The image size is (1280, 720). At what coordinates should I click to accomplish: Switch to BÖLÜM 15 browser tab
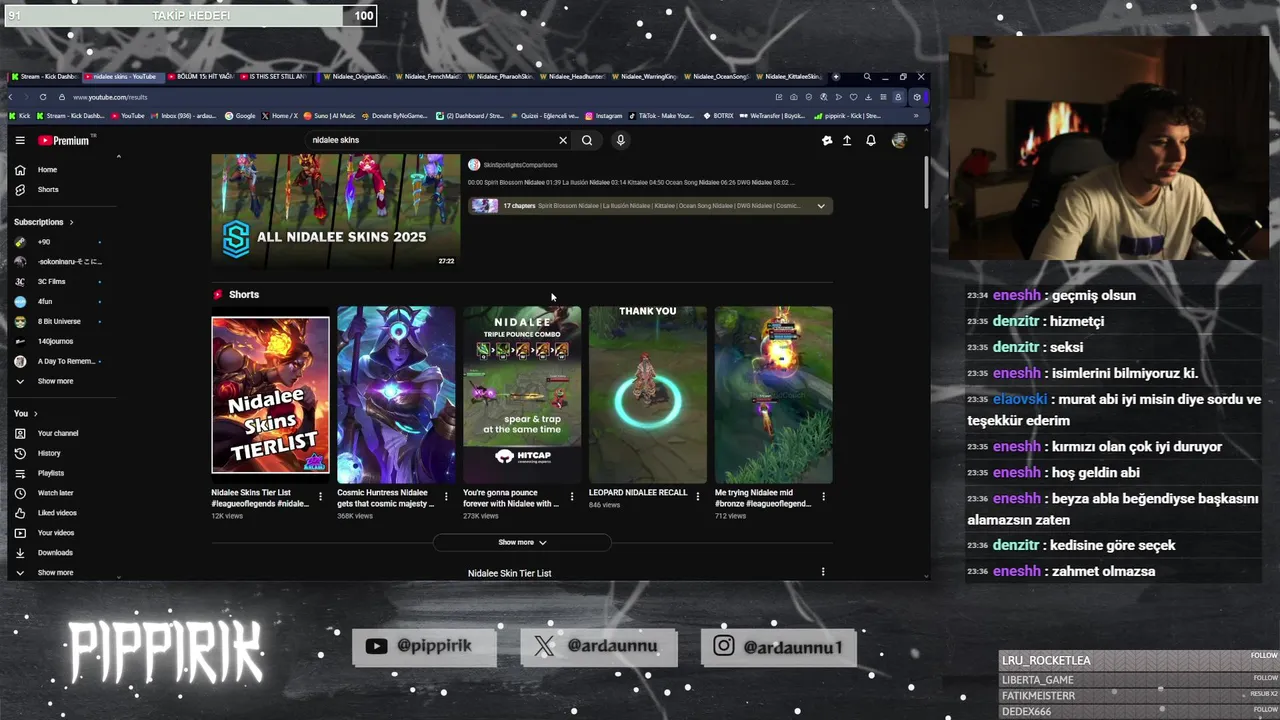200,77
